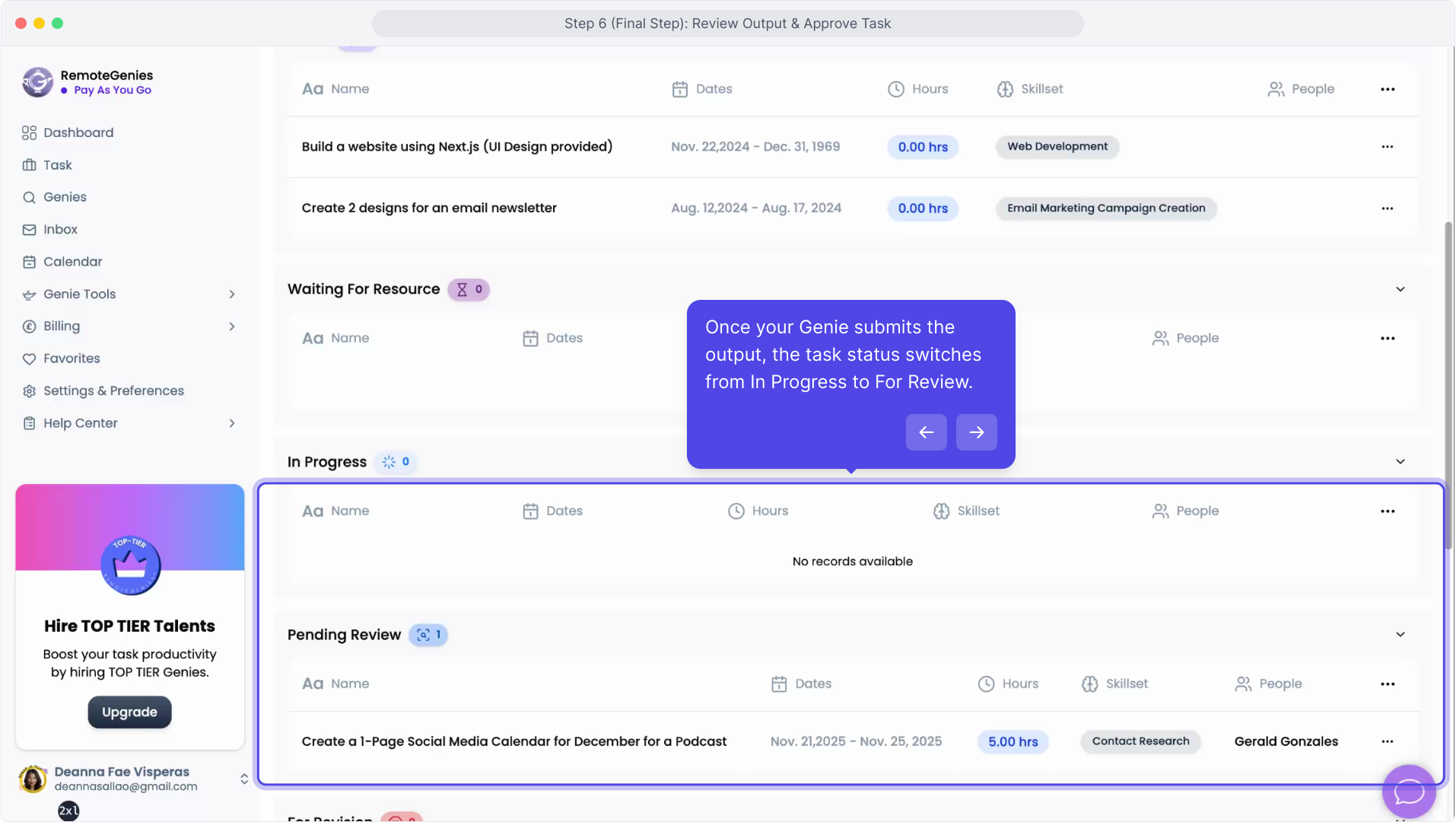
Task: Open the Create 2 designs email newsletter task
Action: coord(429,209)
